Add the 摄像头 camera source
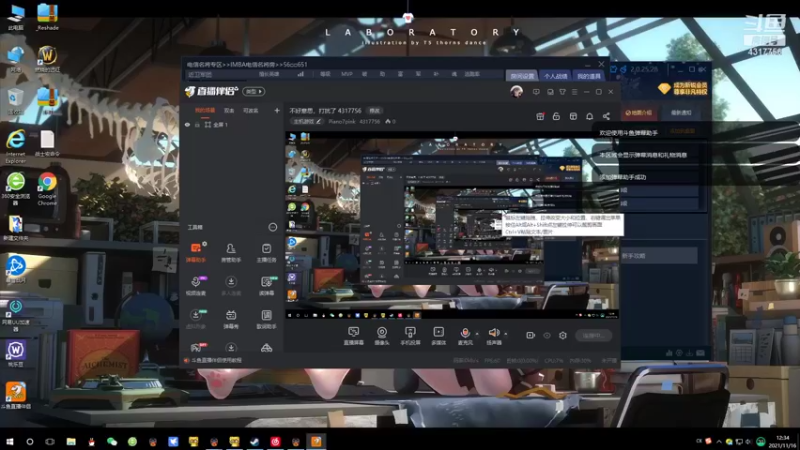Screen dimensions: 800x450 (382, 336)
